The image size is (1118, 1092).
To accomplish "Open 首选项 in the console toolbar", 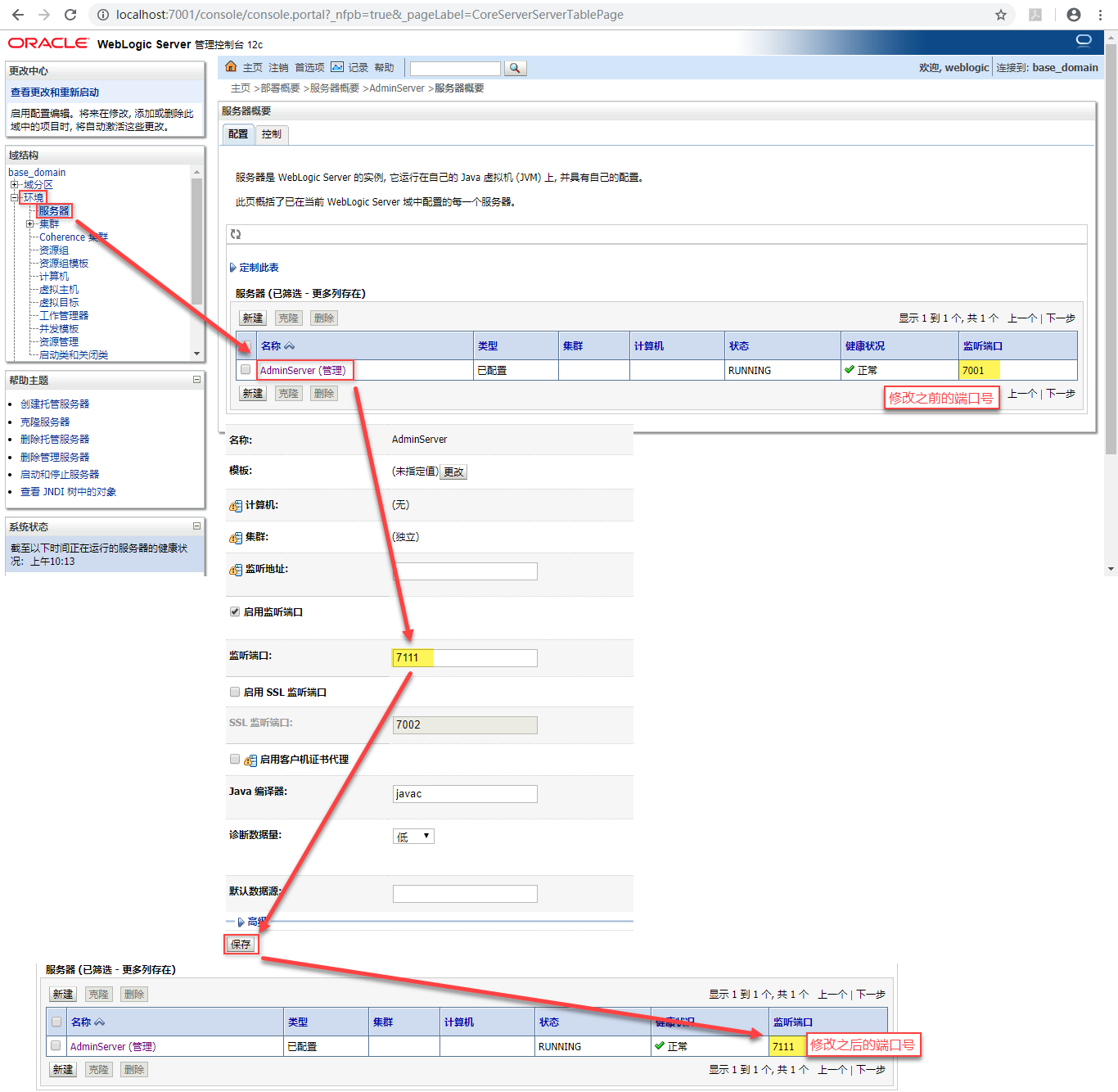I will coord(309,68).
